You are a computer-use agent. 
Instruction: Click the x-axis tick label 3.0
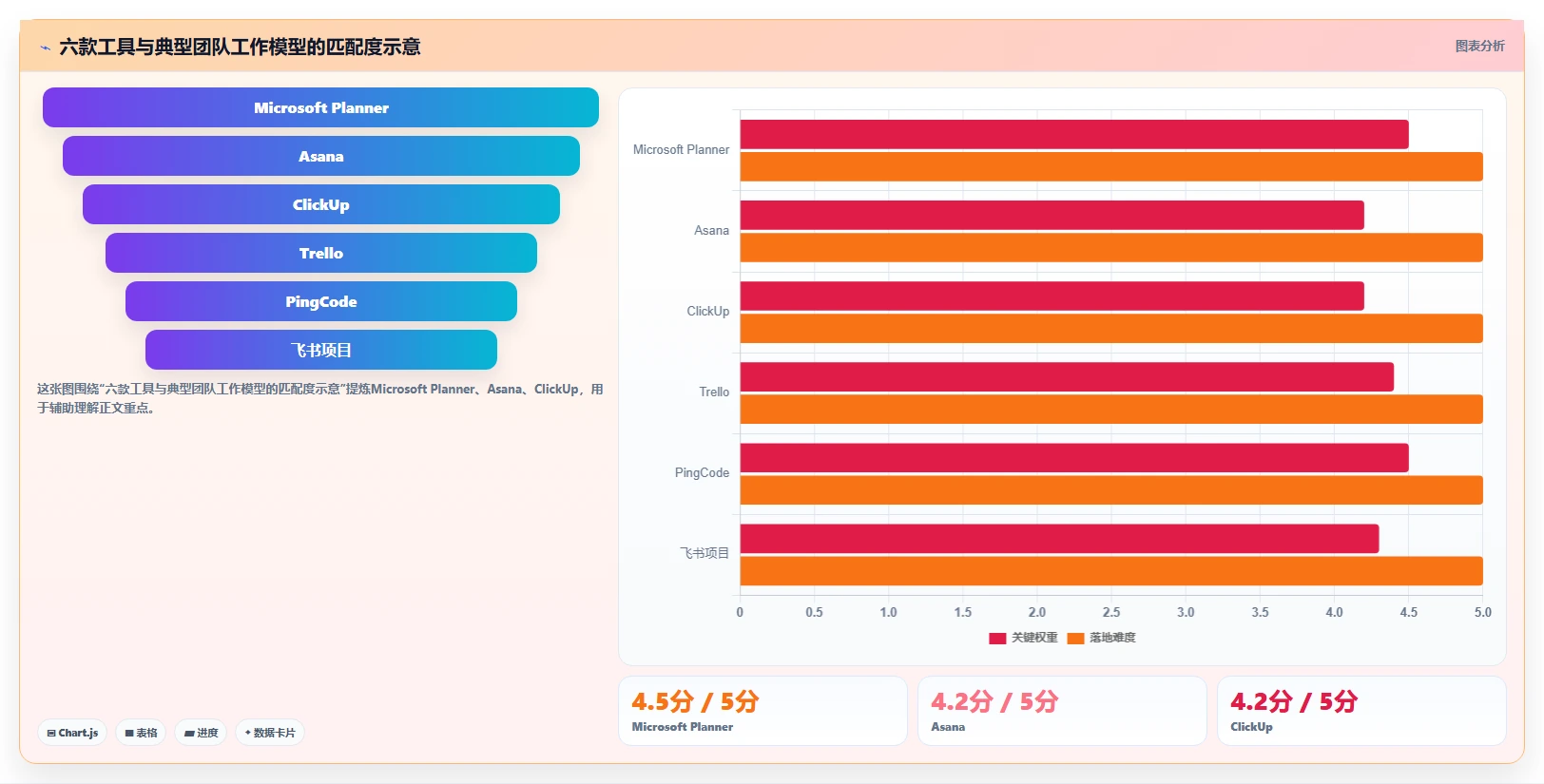(x=1186, y=613)
